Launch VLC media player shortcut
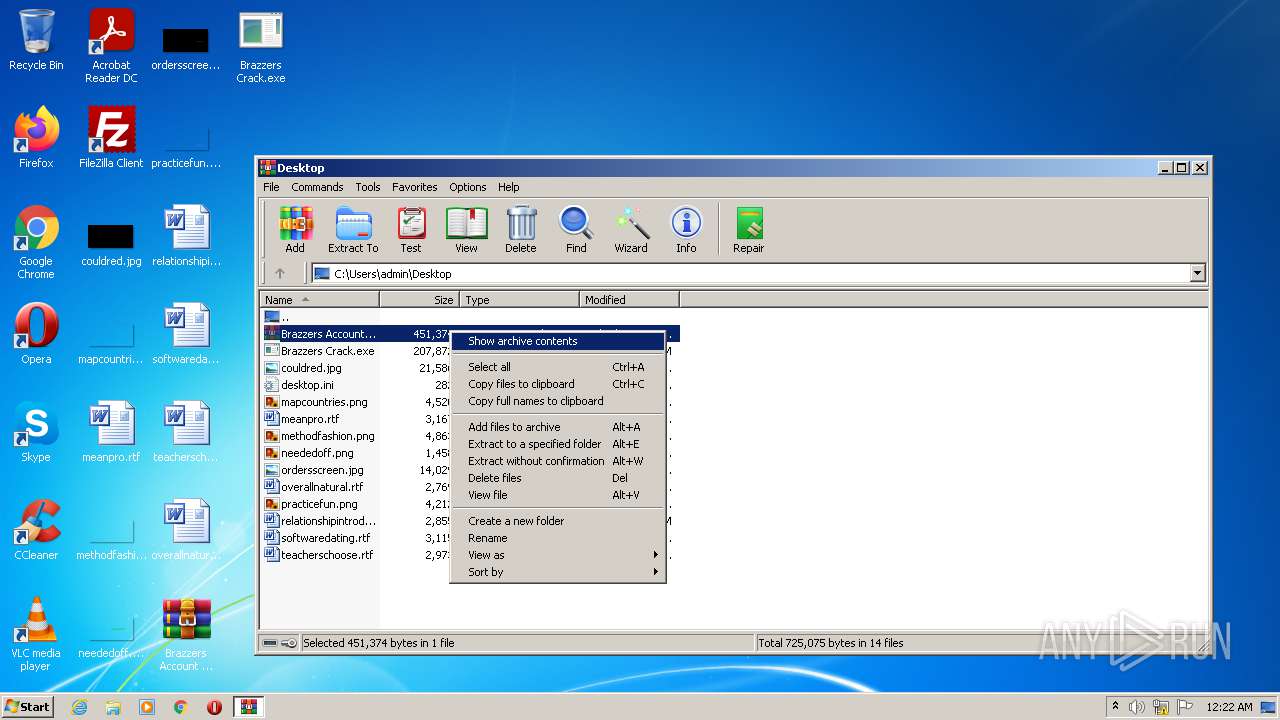Image resolution: width=1280 pixels, height=720 pixels. pos(36,634)
